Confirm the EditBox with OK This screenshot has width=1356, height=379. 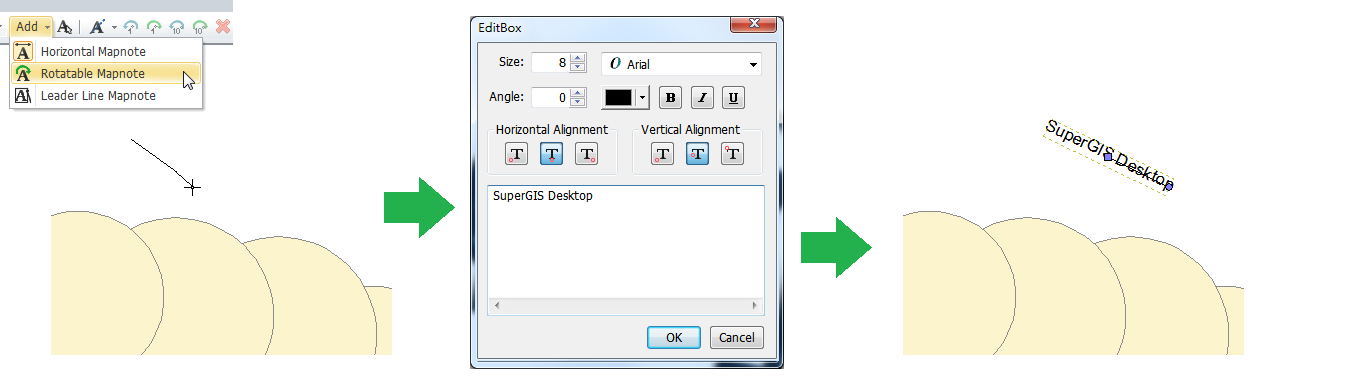point(674,338)
